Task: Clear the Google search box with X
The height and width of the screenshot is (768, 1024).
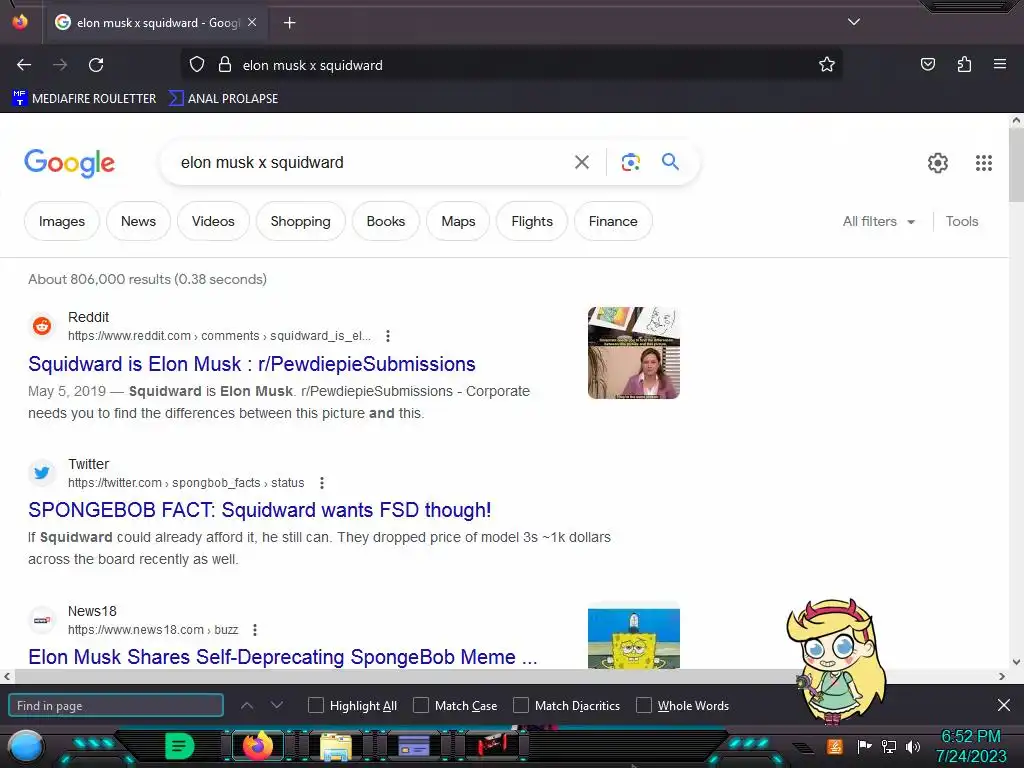Action: tap(581, 162)
